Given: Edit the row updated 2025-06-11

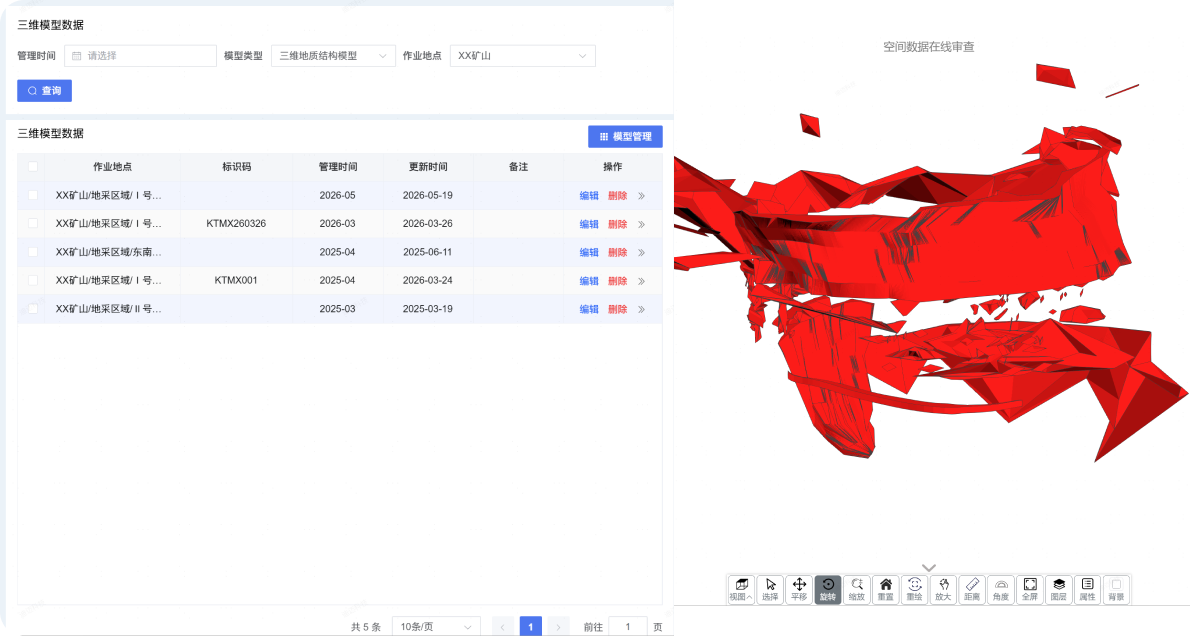Looking at the screenshot, I should 589,253.
